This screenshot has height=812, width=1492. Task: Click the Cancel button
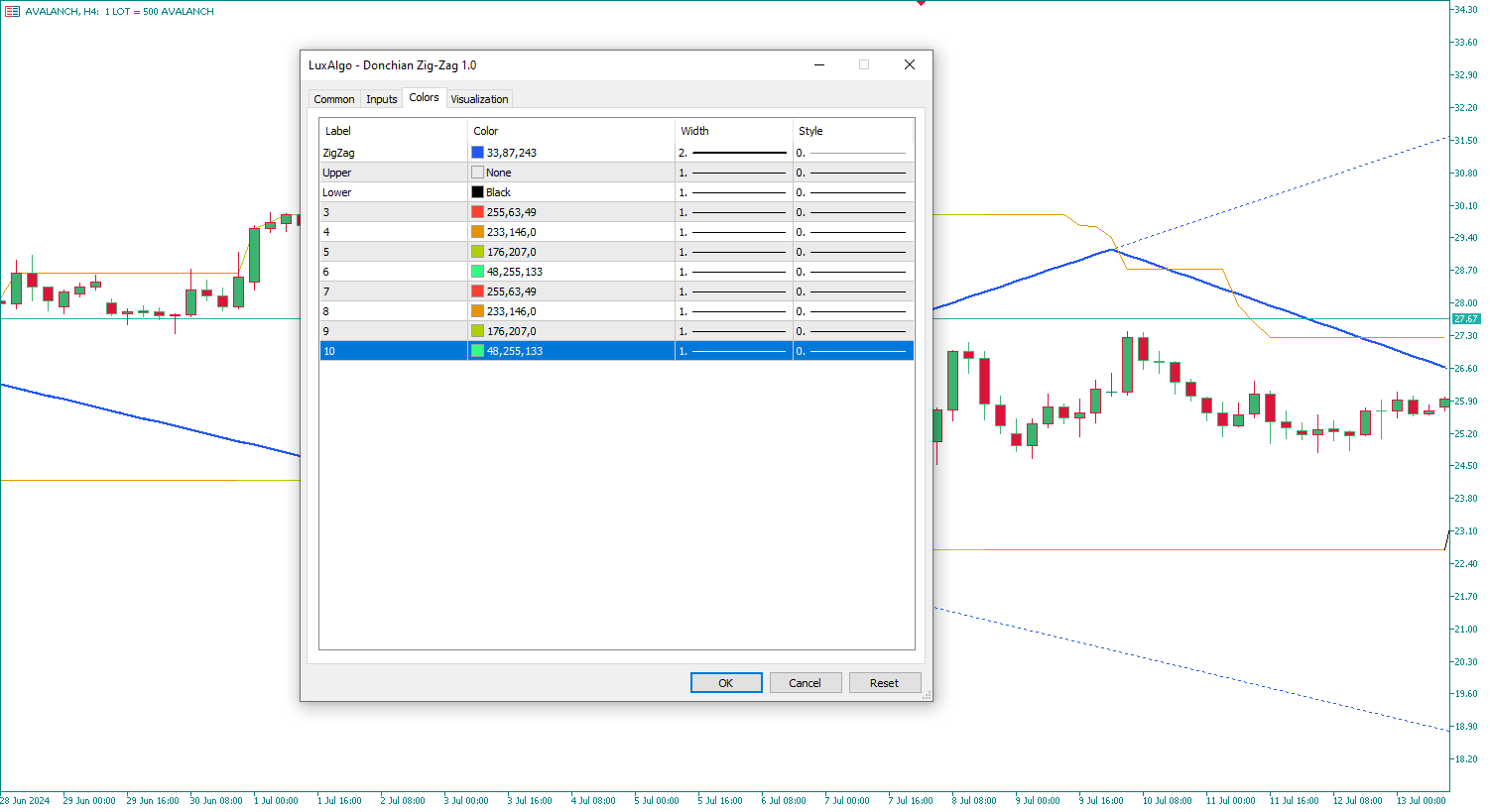click(x=805, y=683)
